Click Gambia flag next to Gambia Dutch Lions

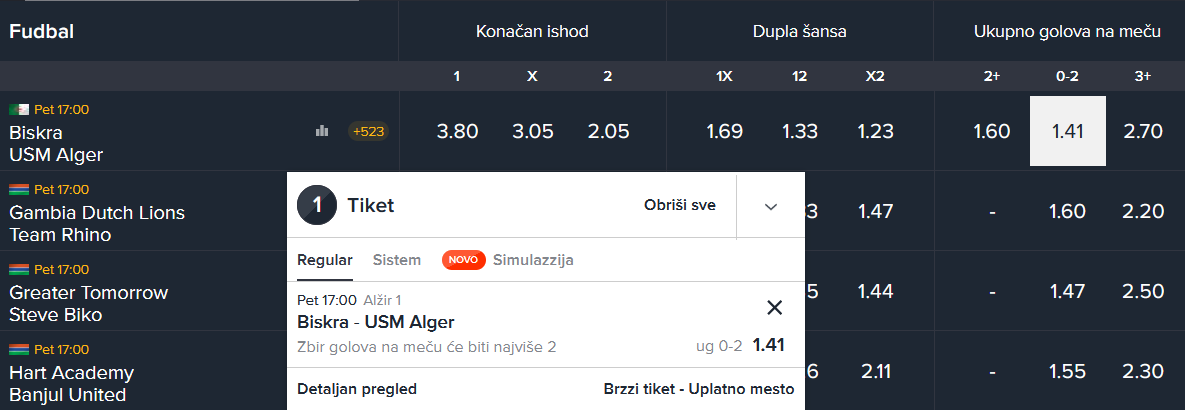click(x=19, y=189)
